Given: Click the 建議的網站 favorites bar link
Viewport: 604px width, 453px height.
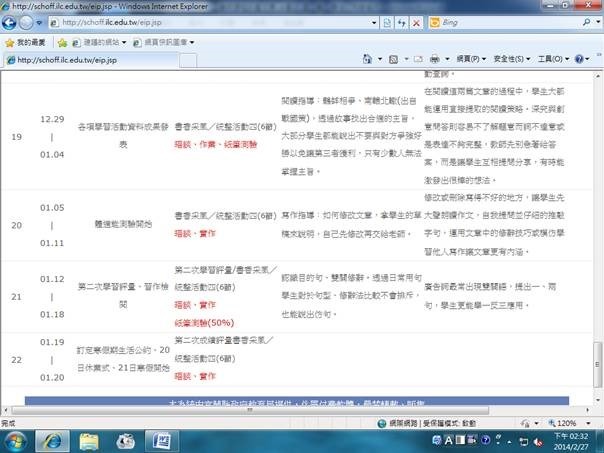Looking at the screenshot, I should (102, 42).
